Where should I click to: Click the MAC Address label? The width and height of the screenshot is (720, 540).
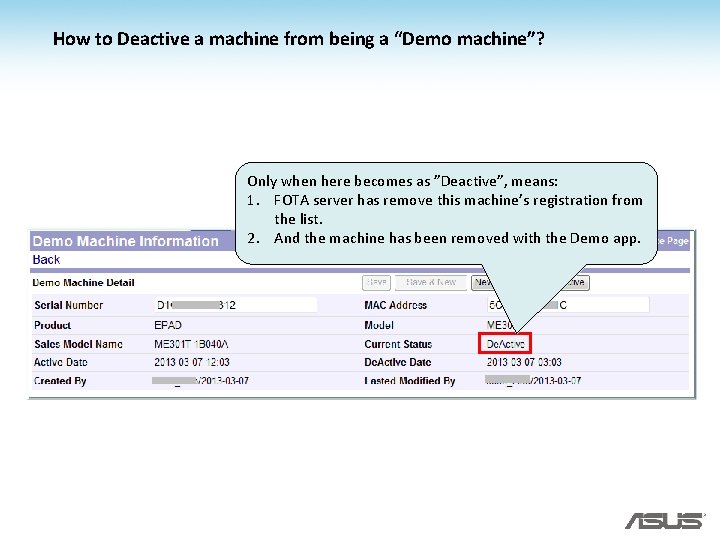(x=395, y=305)
